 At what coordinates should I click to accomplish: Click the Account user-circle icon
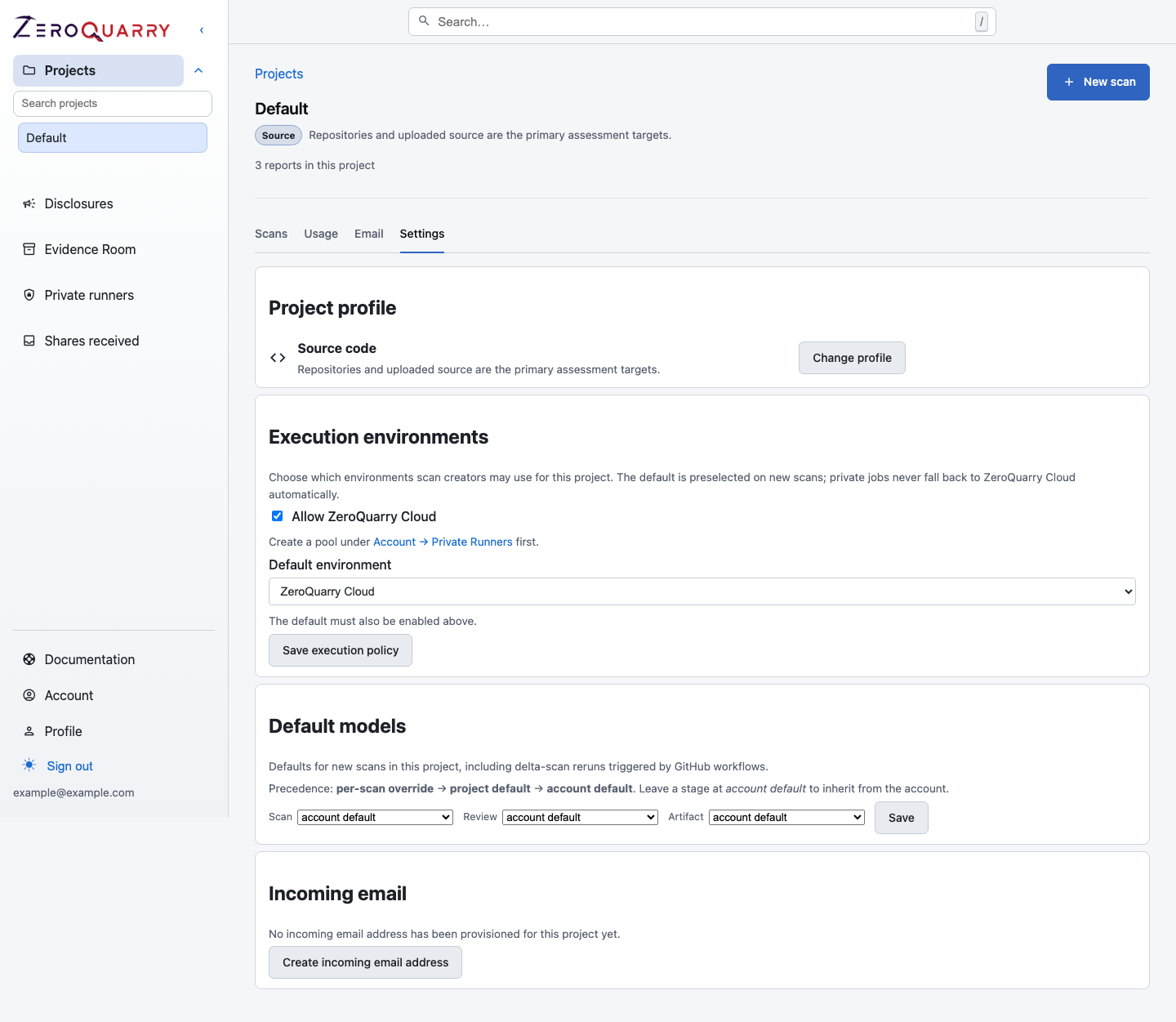(x=29, y=695)
